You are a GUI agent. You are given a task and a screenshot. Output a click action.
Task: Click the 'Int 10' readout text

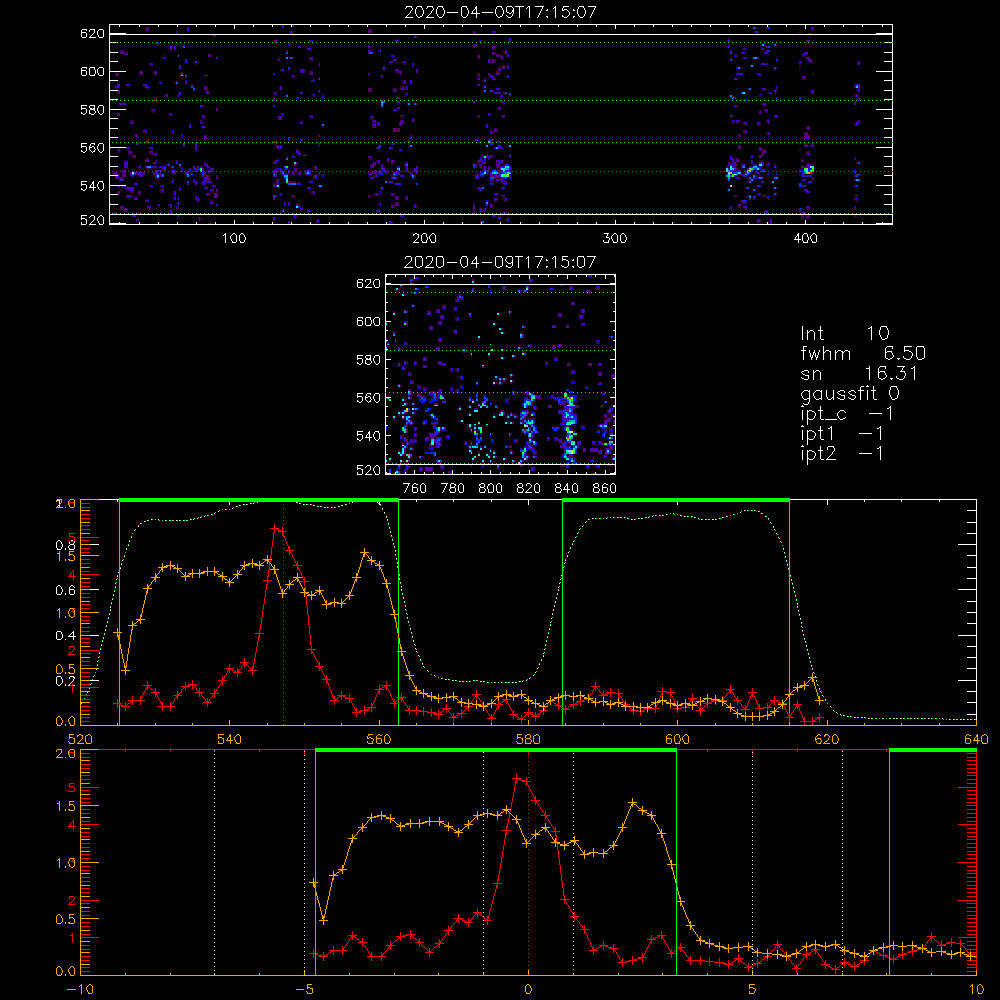[844, 333]
